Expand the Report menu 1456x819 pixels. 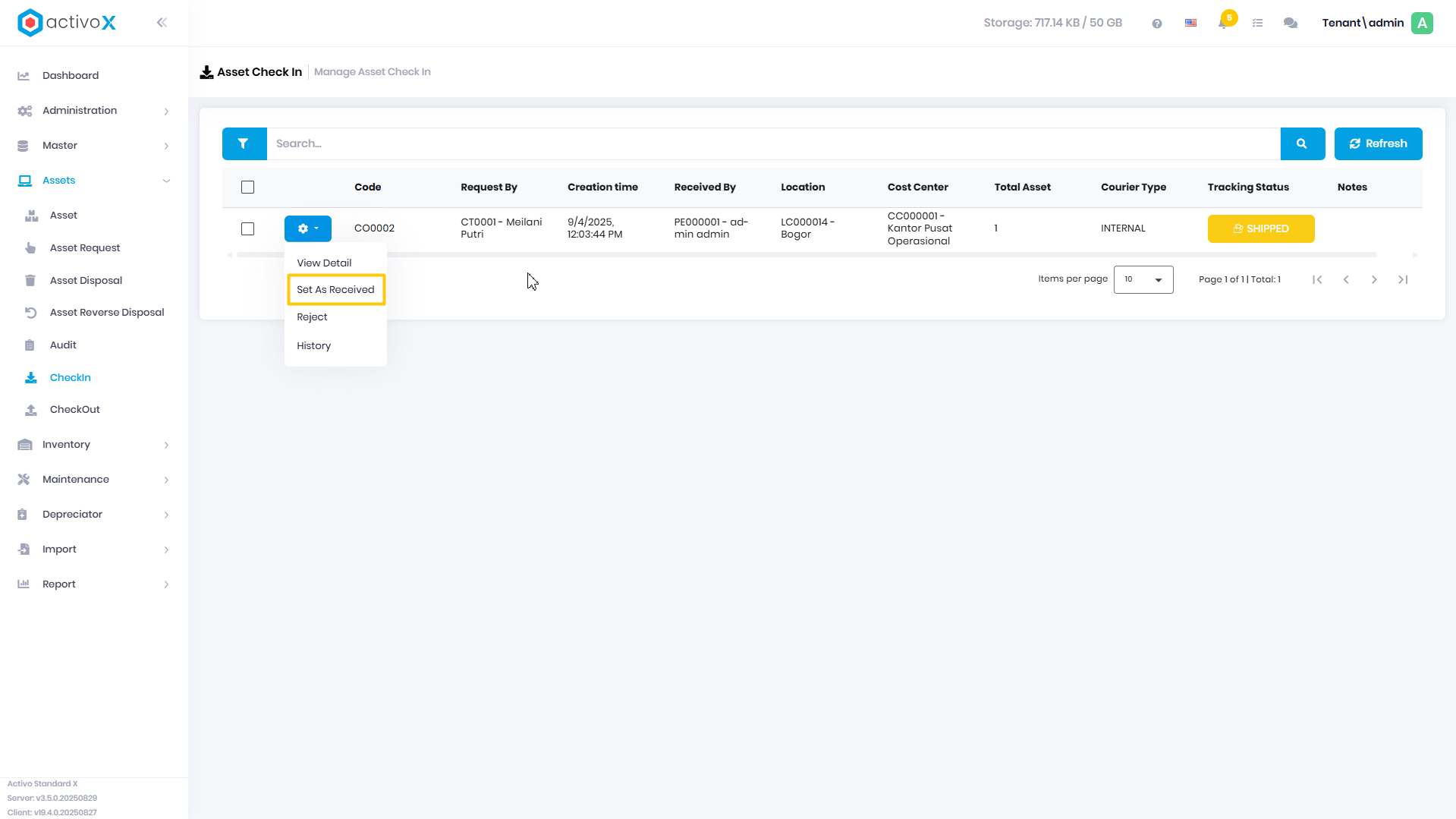click(x=166, y=585)
